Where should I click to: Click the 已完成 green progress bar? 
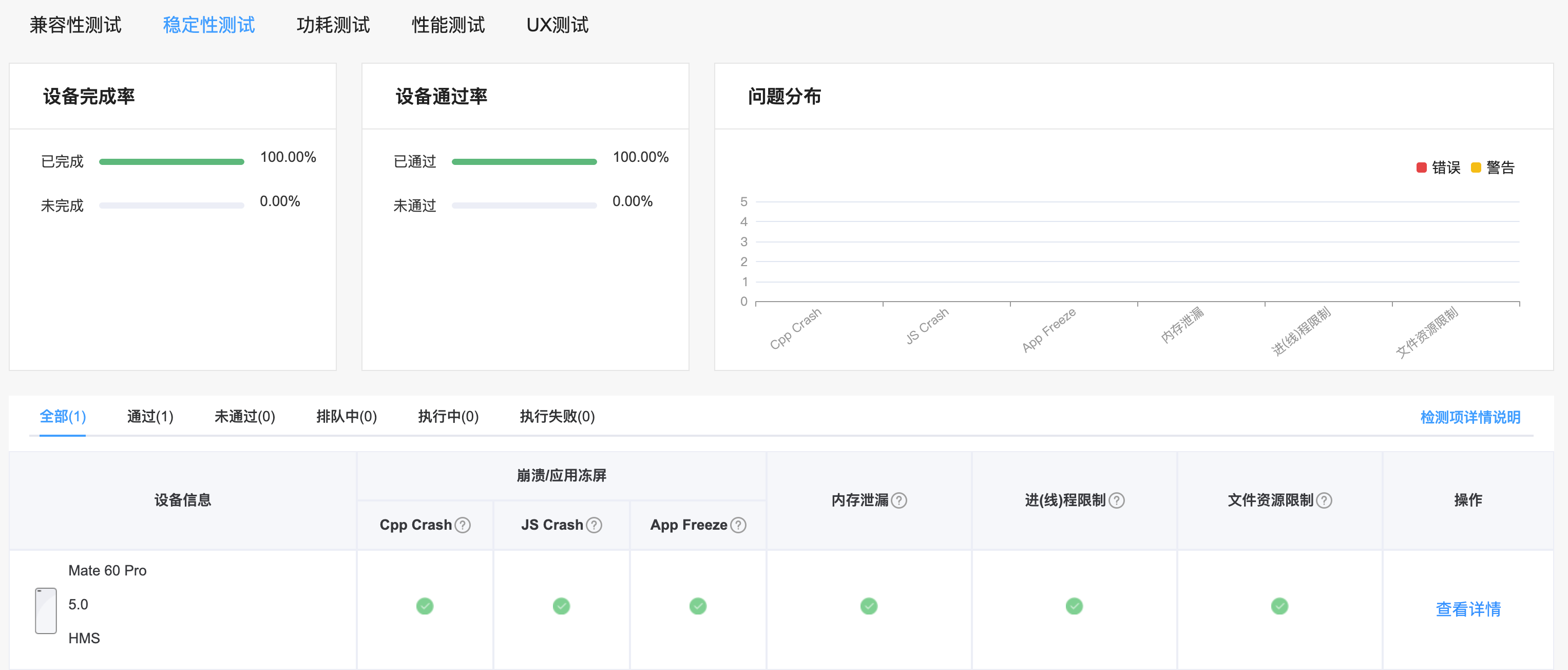point(171,162)
